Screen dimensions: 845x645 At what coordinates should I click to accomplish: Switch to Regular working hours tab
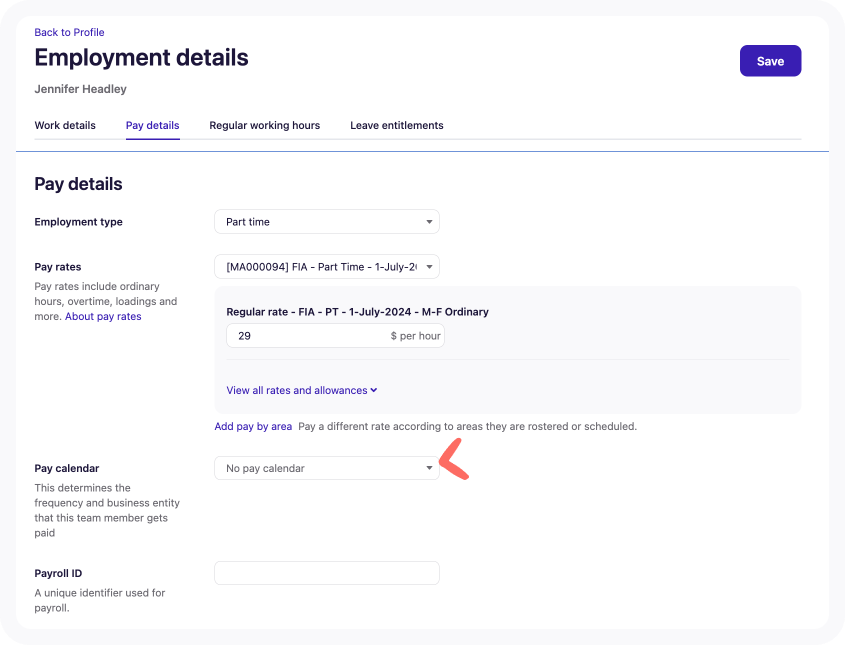(265, 126)
